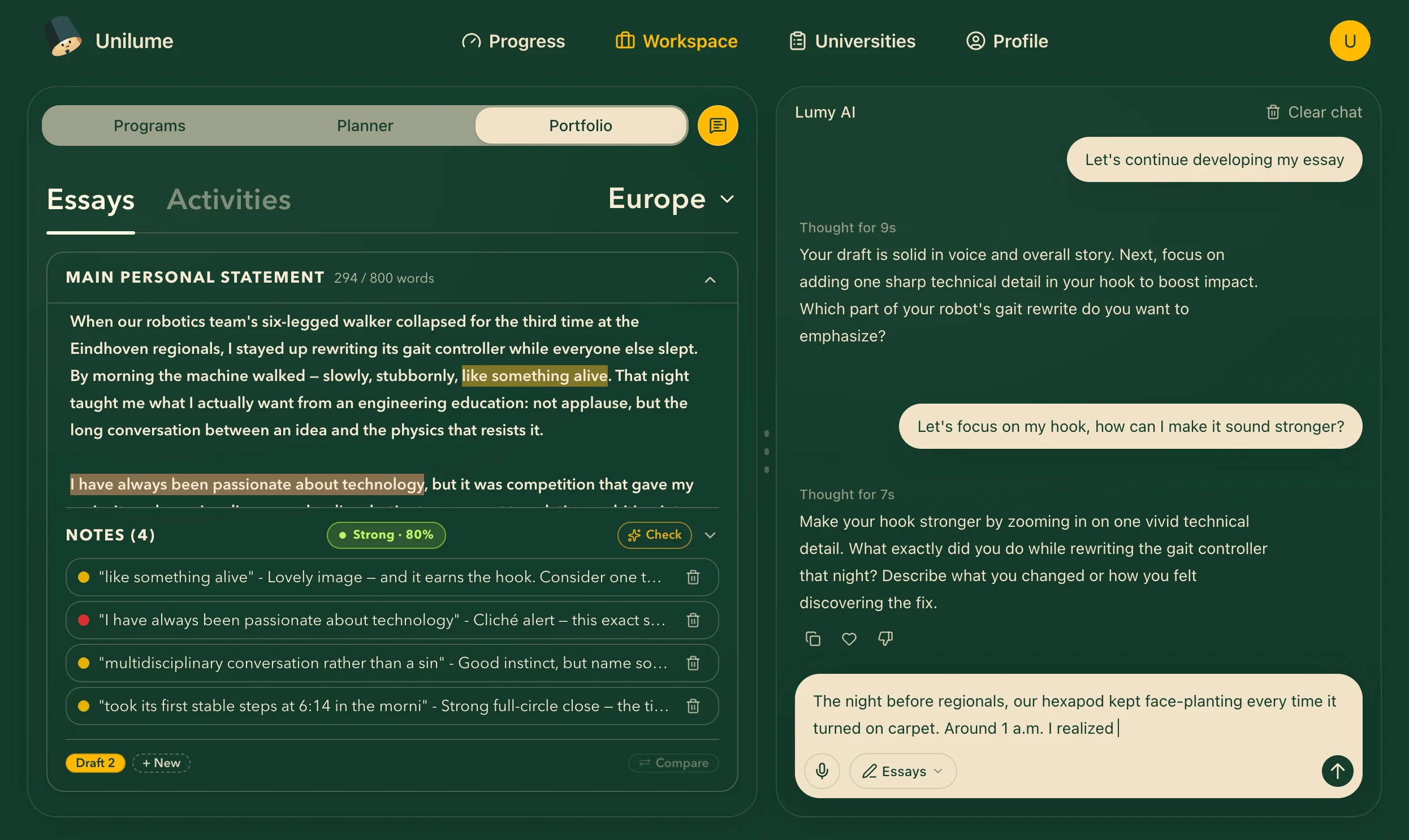Screen dimensions: 1409x840
Task: Collapse the Main Personal Statement section
Action: (710, 280)
